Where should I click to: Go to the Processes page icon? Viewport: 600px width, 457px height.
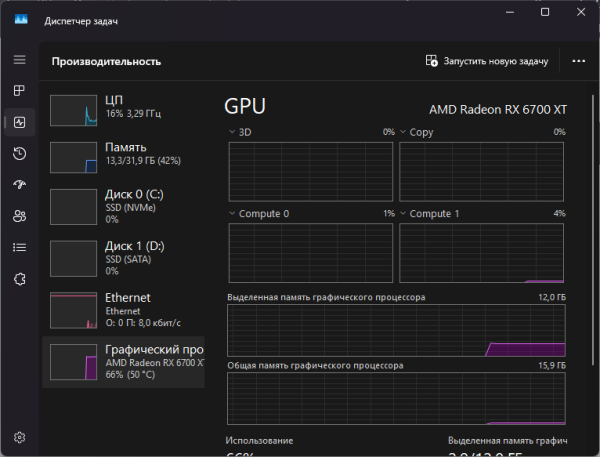[x=19, y=91]
